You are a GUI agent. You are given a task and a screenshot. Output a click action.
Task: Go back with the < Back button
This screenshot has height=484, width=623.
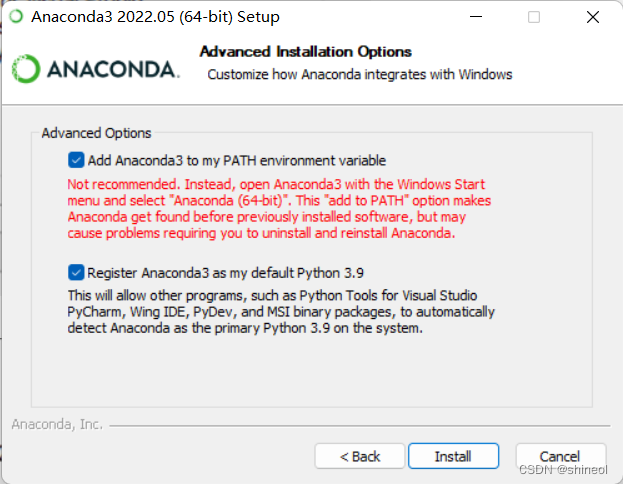(x=360, y=456)
